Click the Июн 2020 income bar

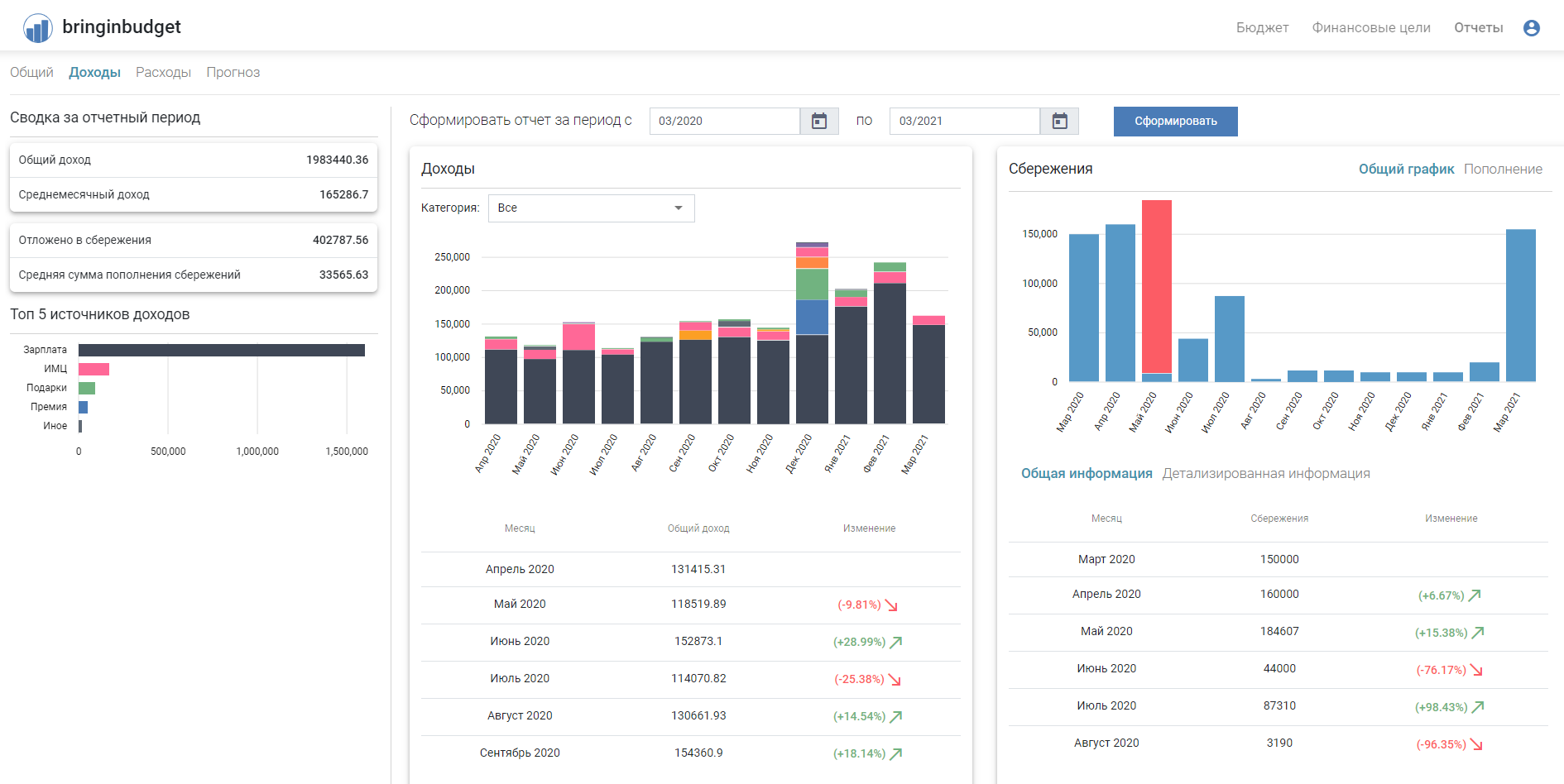click(578, 373)
